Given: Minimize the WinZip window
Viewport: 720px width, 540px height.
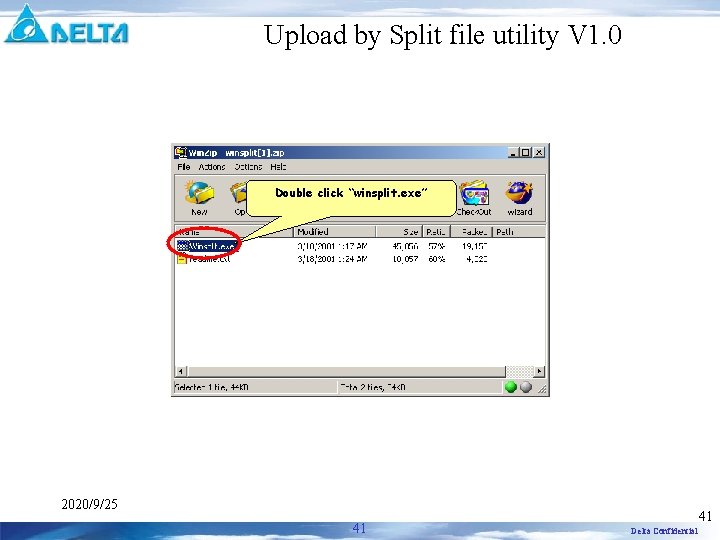Looking at the screenshot, I should [x=513, y=152].
